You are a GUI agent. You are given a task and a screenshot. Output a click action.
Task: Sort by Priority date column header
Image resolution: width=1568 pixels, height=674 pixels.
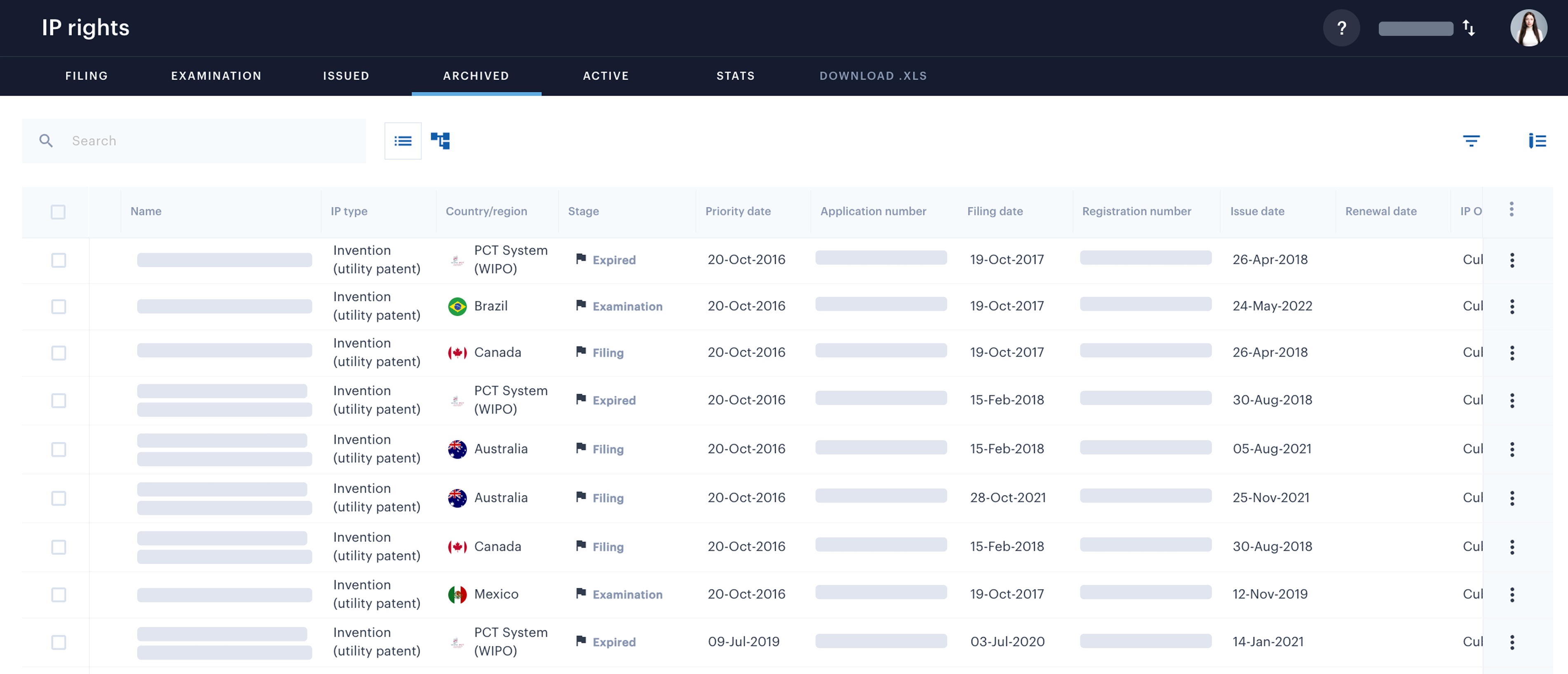[x=738, y=211]
